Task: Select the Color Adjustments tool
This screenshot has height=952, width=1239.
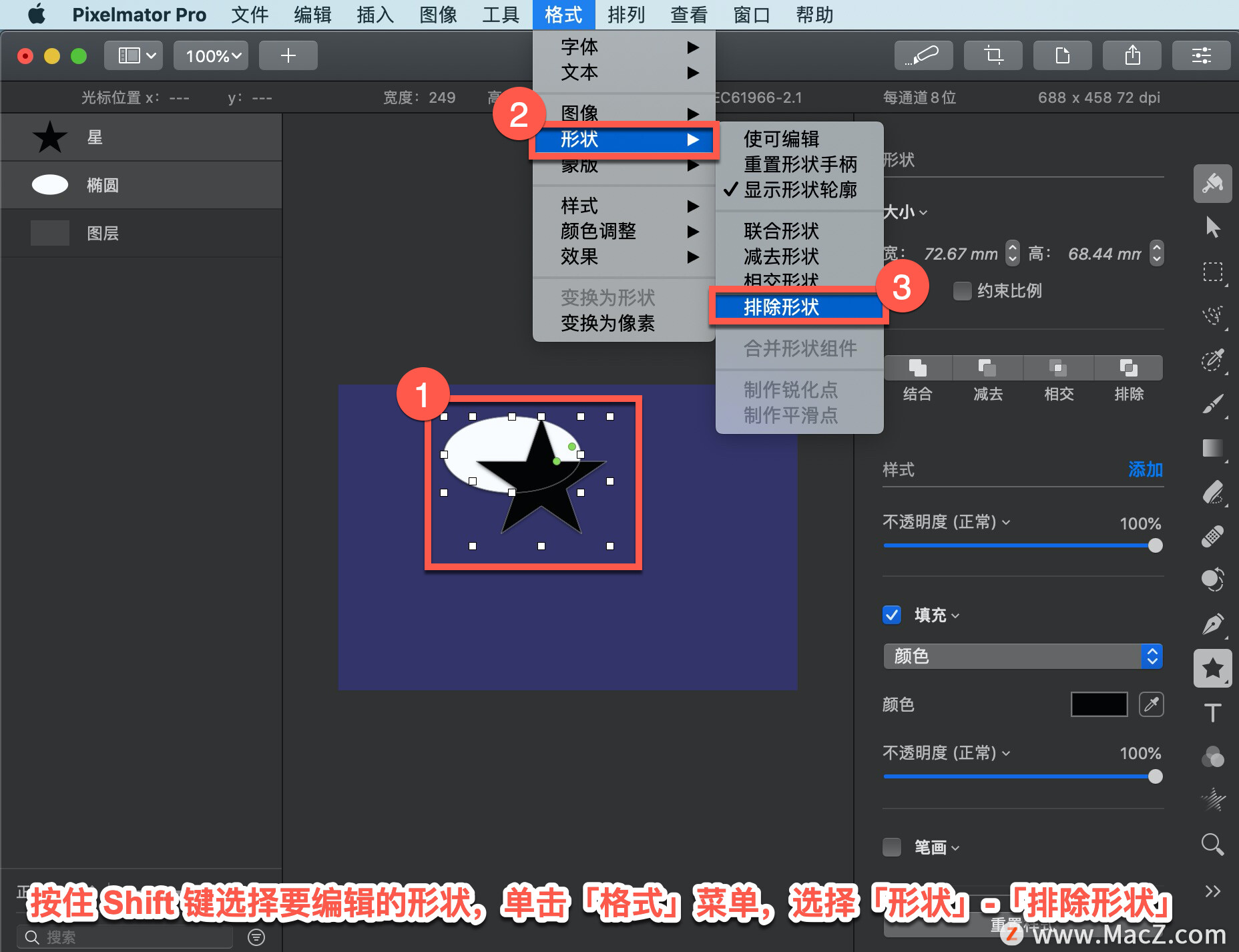Action: pyautogui.click(x=1212, y=756)
